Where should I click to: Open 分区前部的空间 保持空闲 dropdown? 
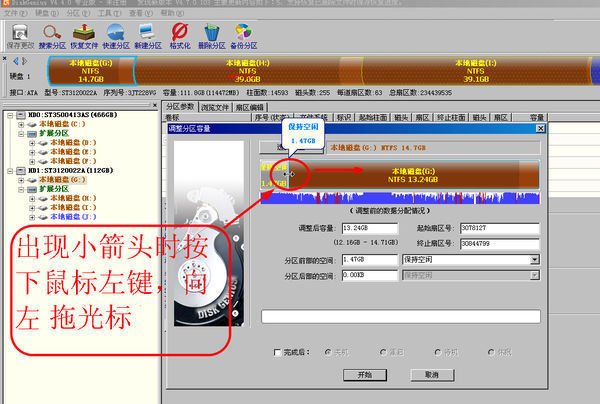[x=535, y=259]
